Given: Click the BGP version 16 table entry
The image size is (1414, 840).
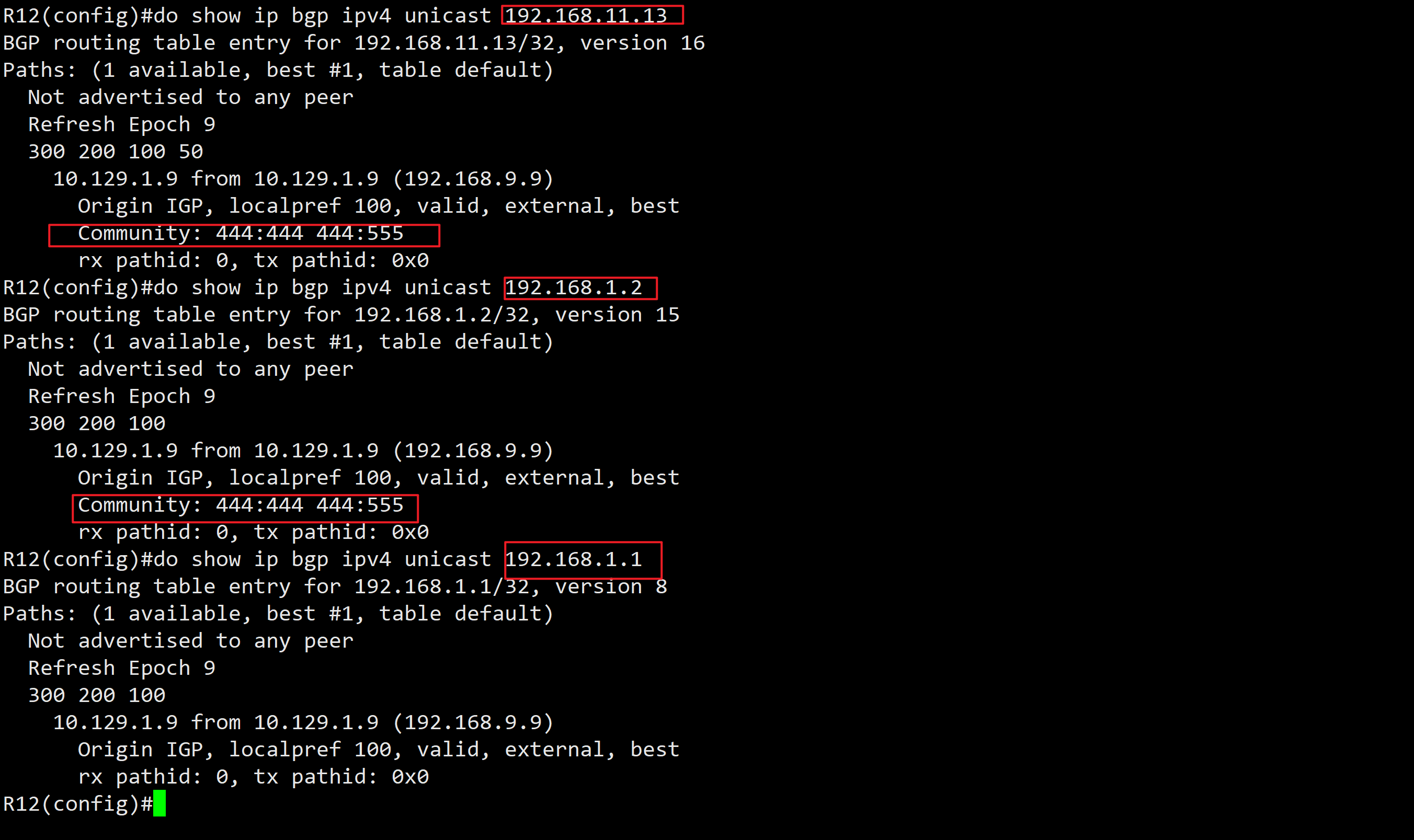Looking at the screenshot, I should click(x=354, y=42).
